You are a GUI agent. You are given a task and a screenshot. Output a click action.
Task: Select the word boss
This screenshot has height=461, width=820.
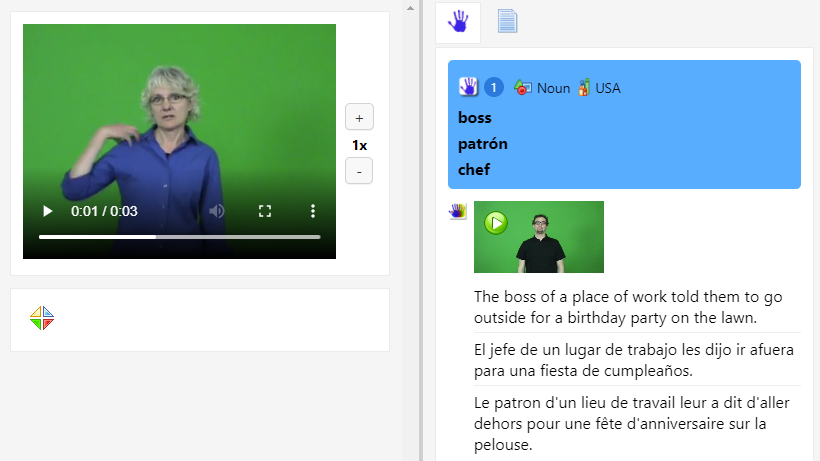475,118
